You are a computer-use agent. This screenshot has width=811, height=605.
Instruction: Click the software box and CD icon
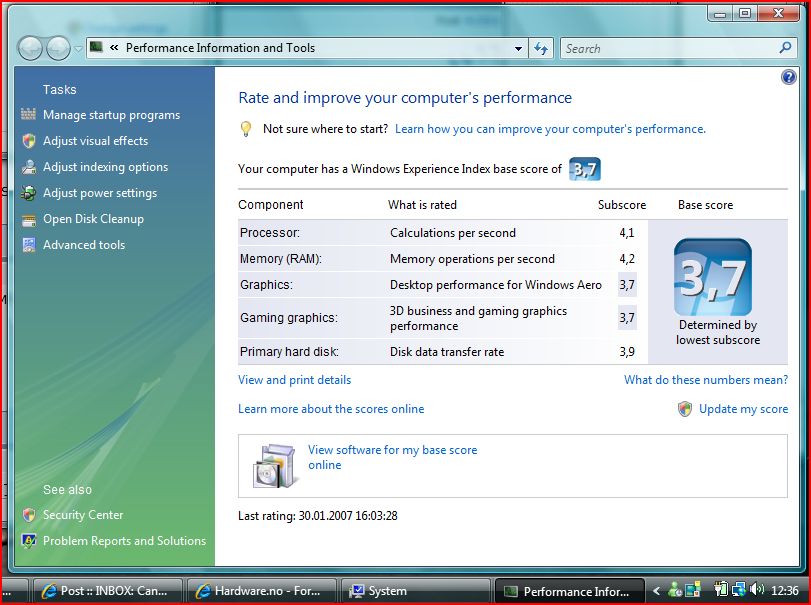(276, 465)
